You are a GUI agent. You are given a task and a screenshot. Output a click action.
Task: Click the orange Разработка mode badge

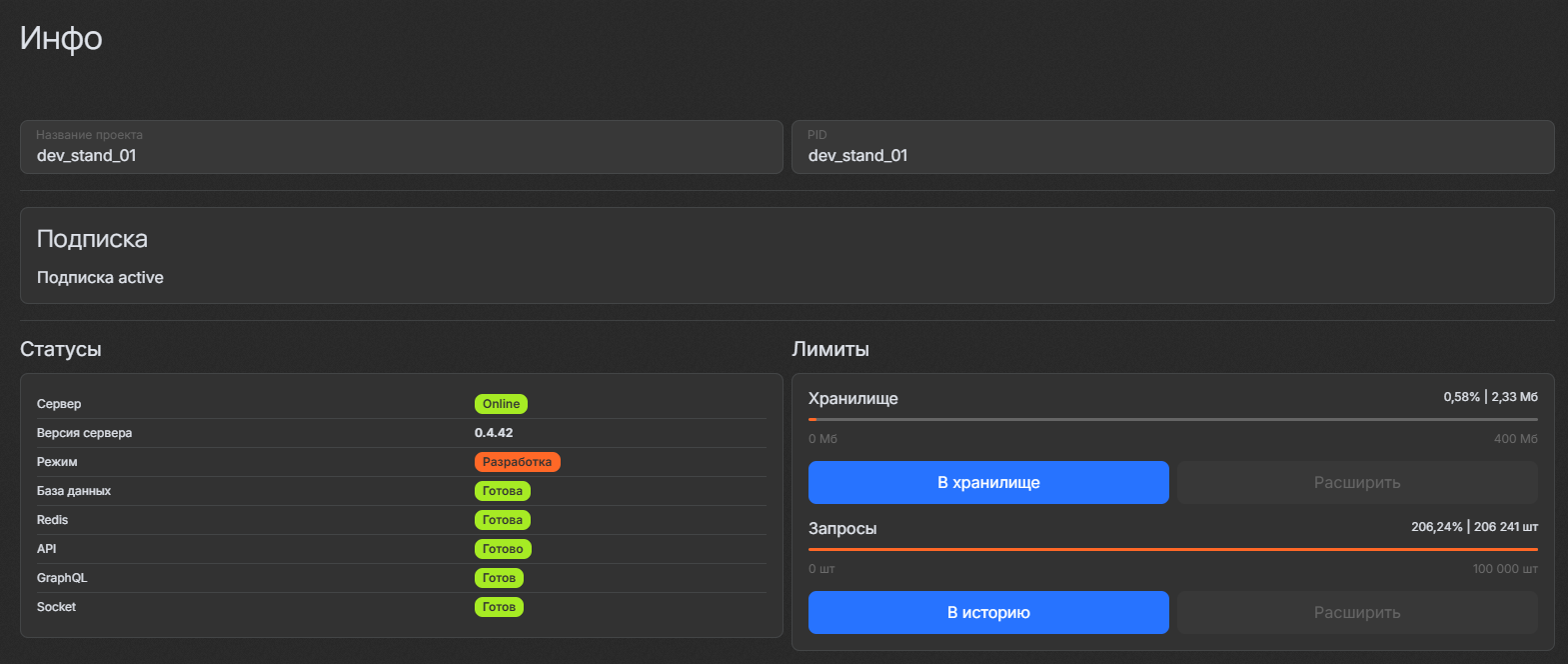[x=517, y=462]
